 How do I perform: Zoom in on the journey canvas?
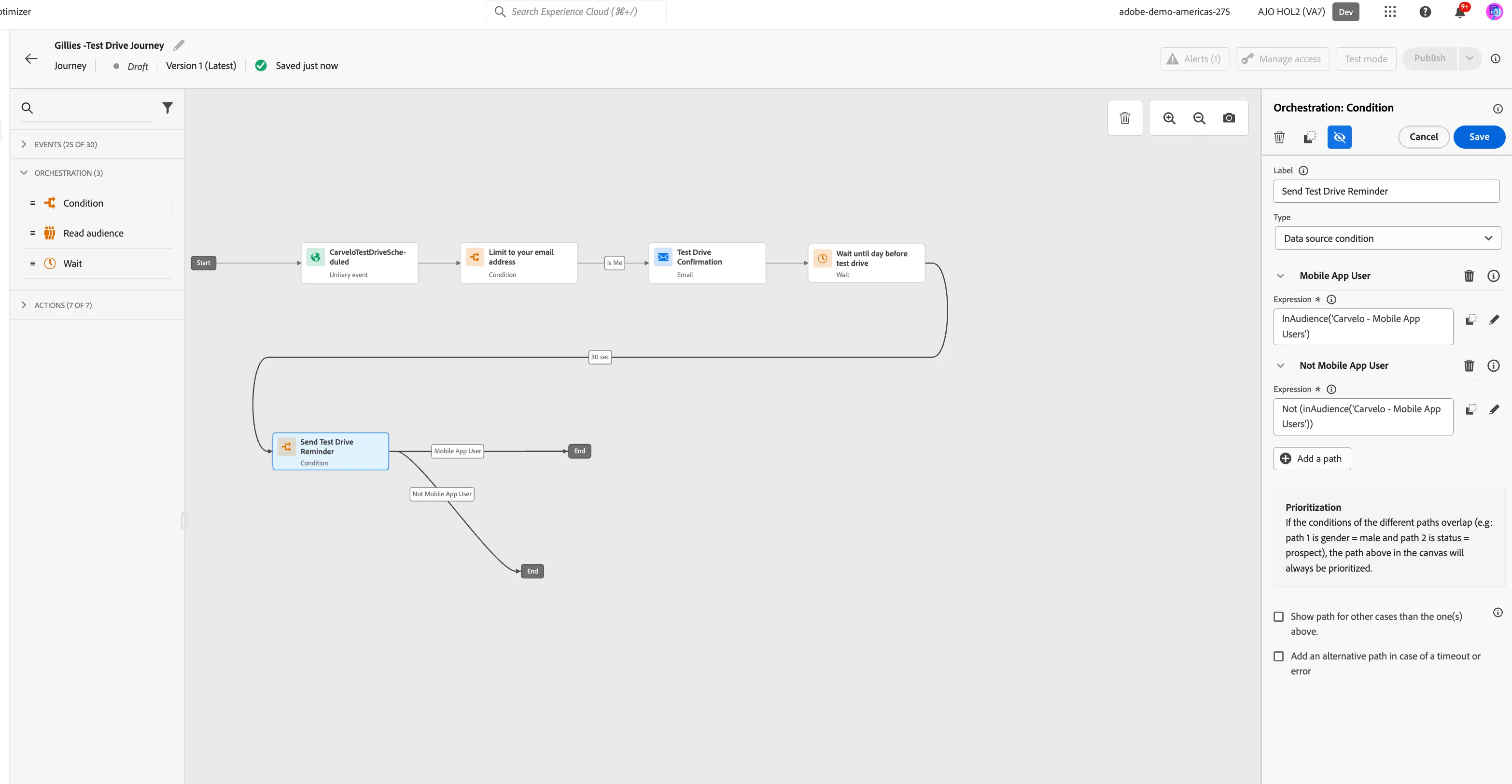click(1169, 118)
